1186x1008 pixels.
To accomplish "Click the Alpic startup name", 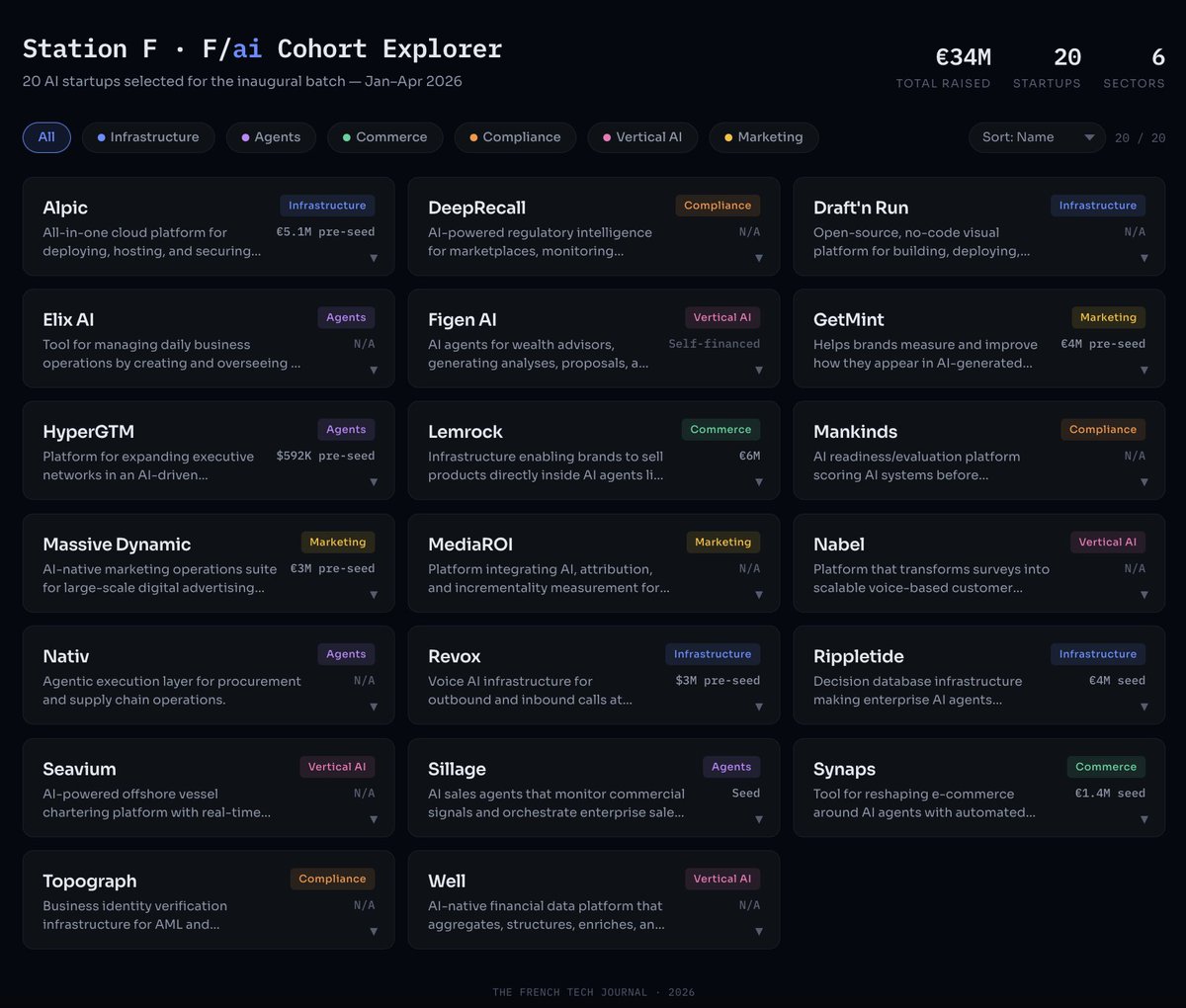I will pos(65,208).
